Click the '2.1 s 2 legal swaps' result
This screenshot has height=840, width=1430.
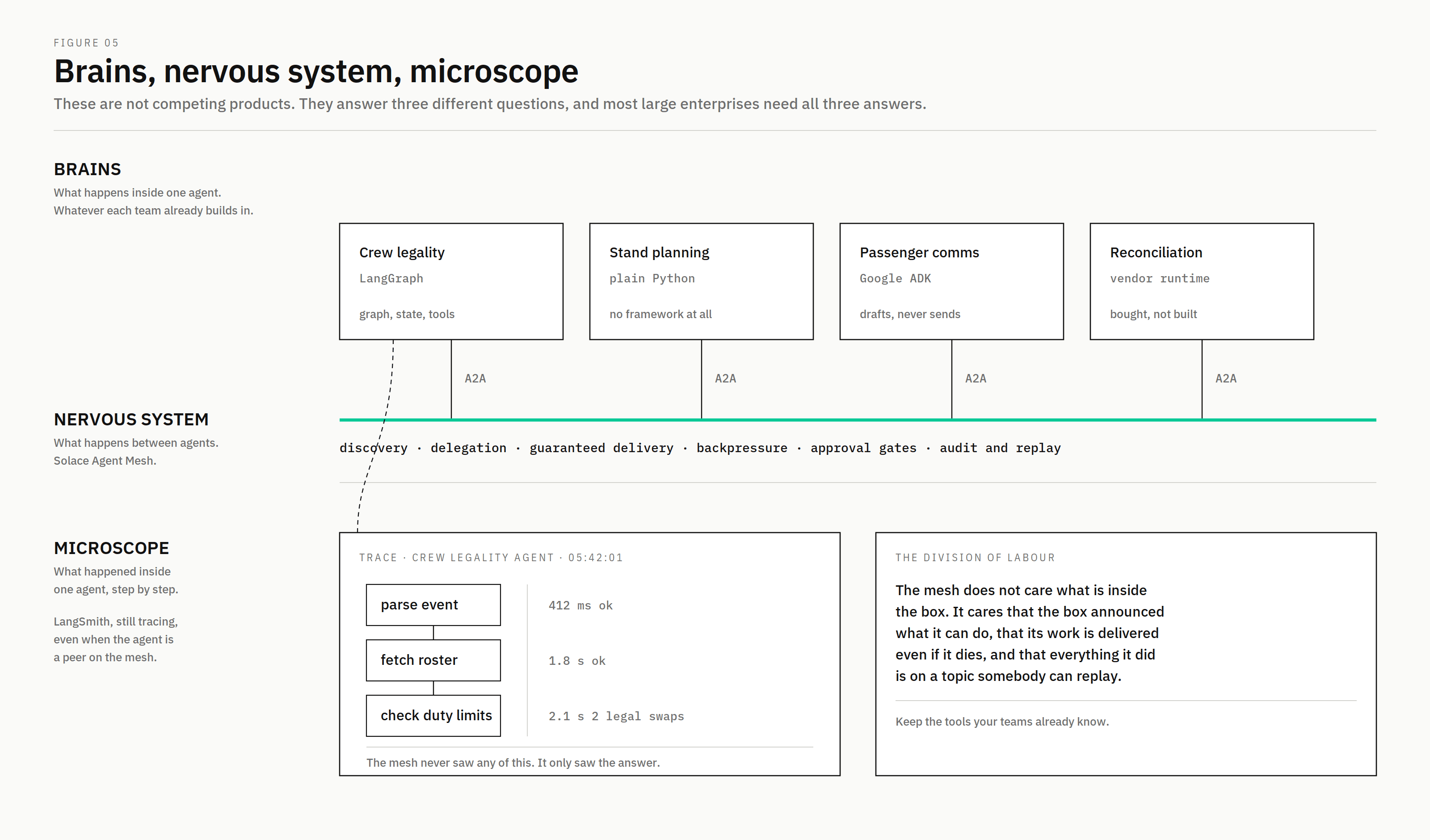click(616, 717)
